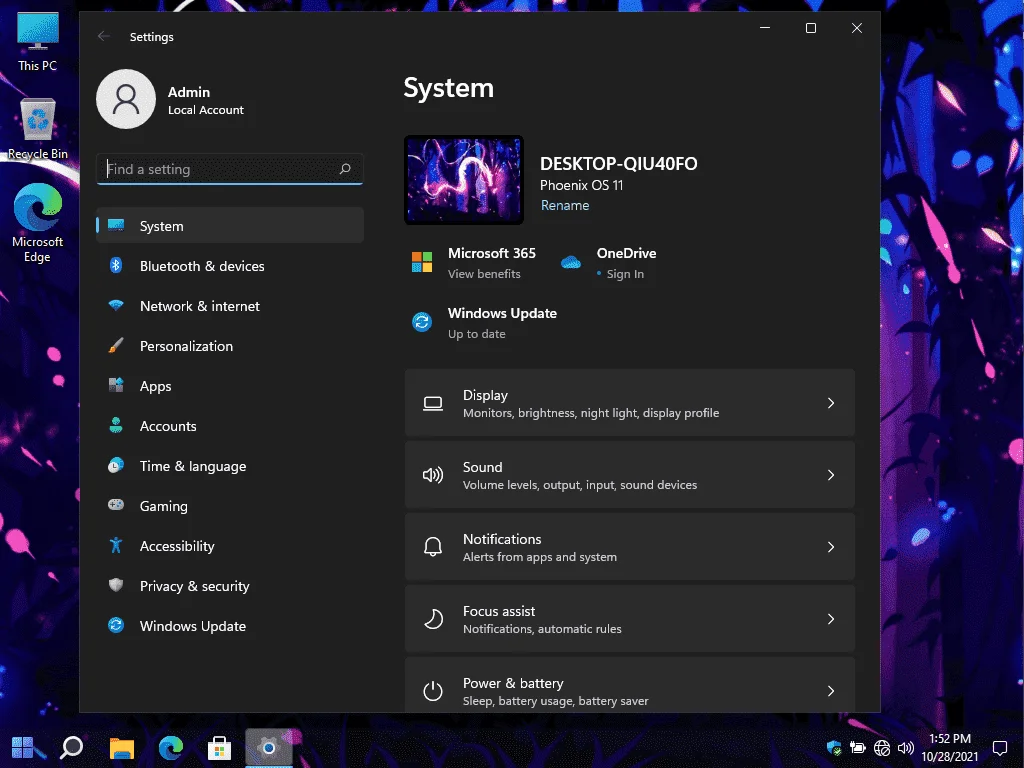This screenshot has width=1024, height=768.
Task: Click the volume icon in system tray
Action: pyautogui.click(x=906, y=748)
